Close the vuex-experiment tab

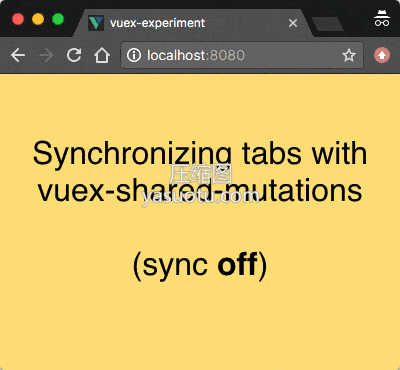[293, 23]
